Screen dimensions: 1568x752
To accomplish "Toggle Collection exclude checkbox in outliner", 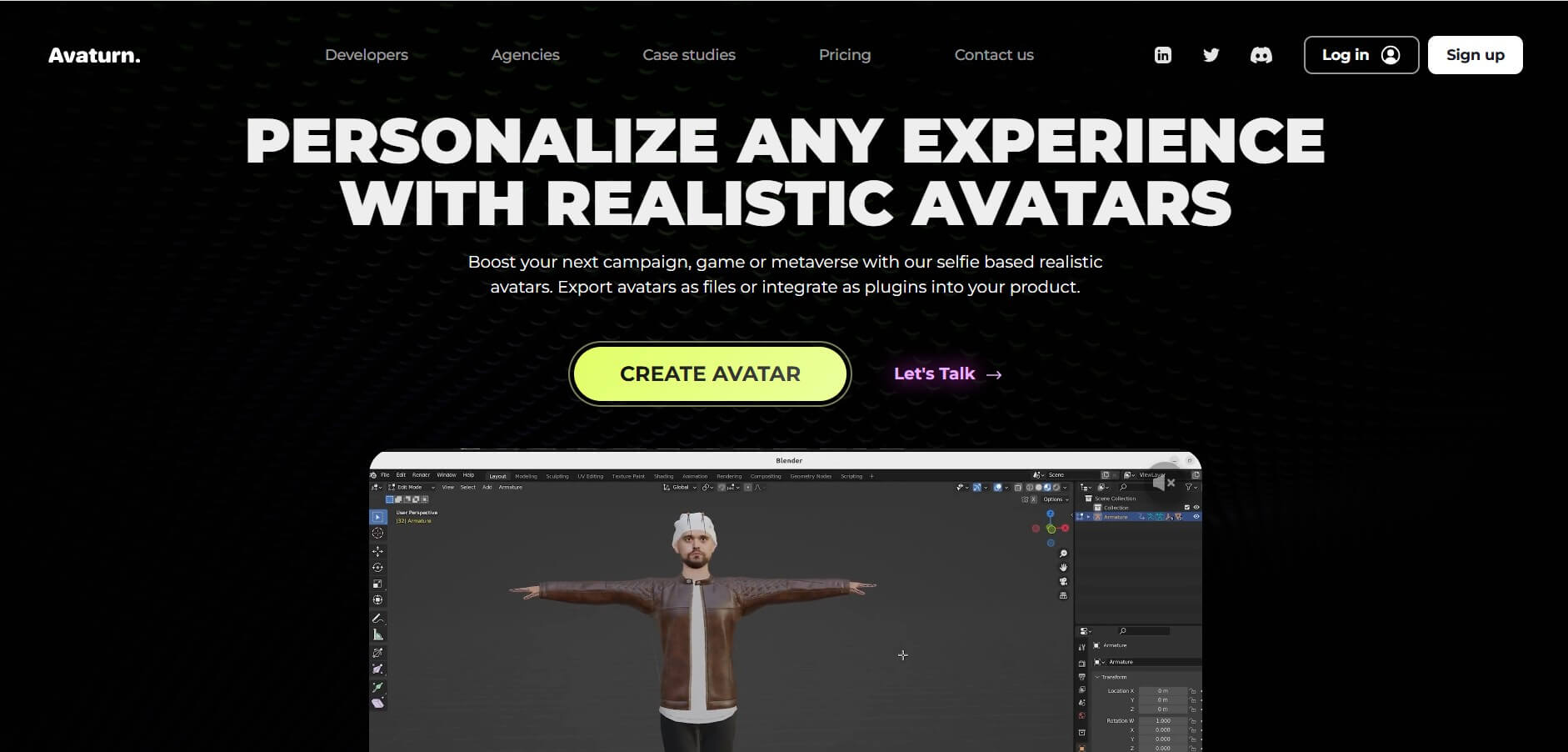I will click(x=1187, y=508).
